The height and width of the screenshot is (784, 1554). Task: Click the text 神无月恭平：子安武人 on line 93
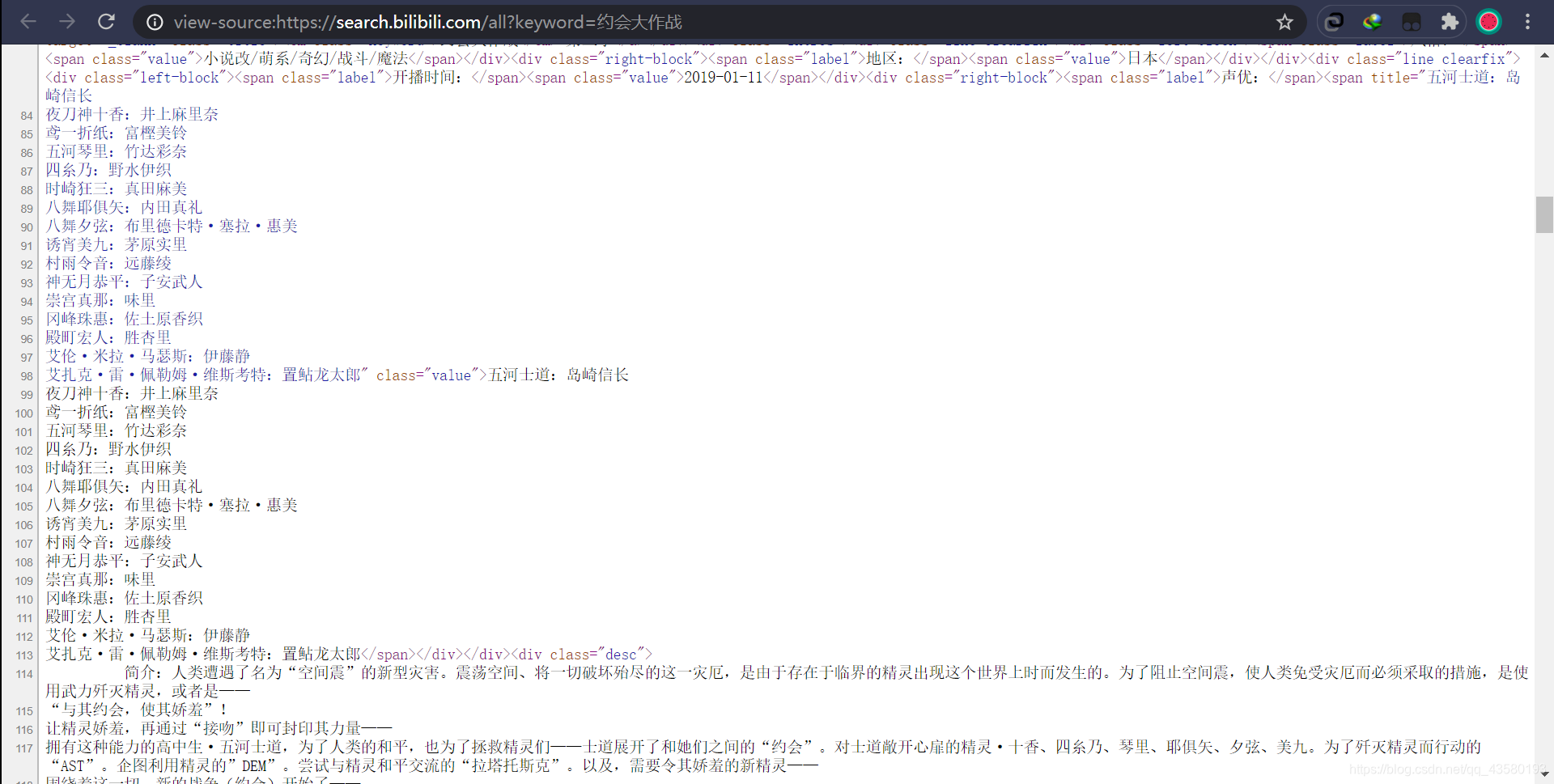[124, 282]
